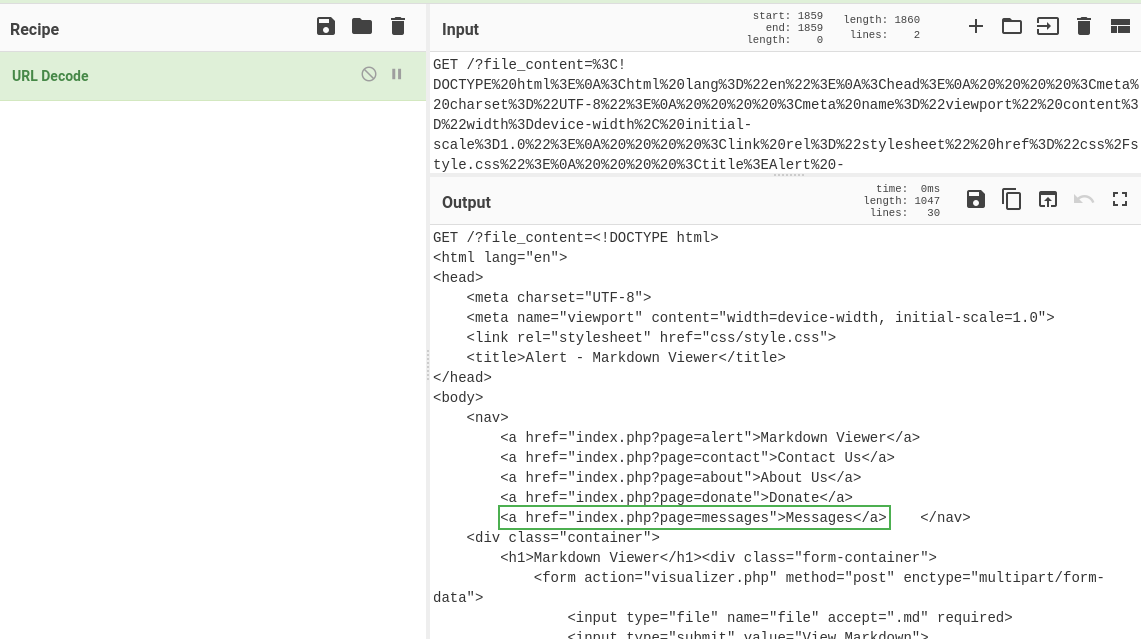Viewport: 1141px width, 639px height.
Task: Click the h1 Markdown Viewer line
Action: click(718, 557)
